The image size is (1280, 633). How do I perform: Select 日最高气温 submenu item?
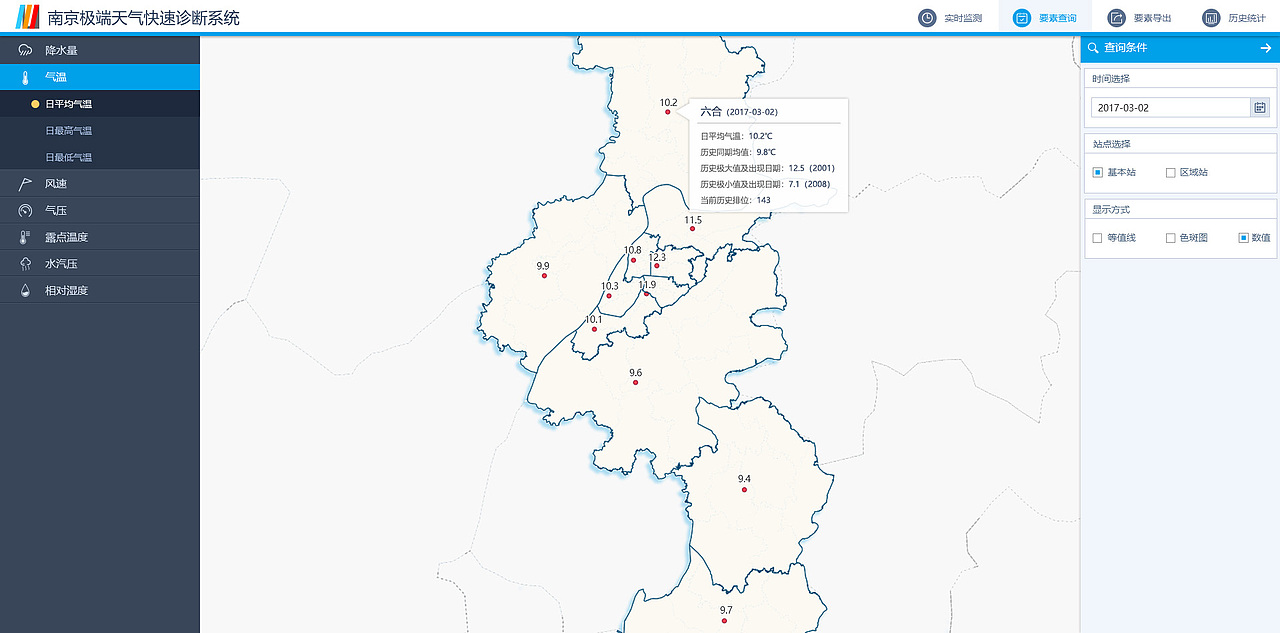point(100,131)
